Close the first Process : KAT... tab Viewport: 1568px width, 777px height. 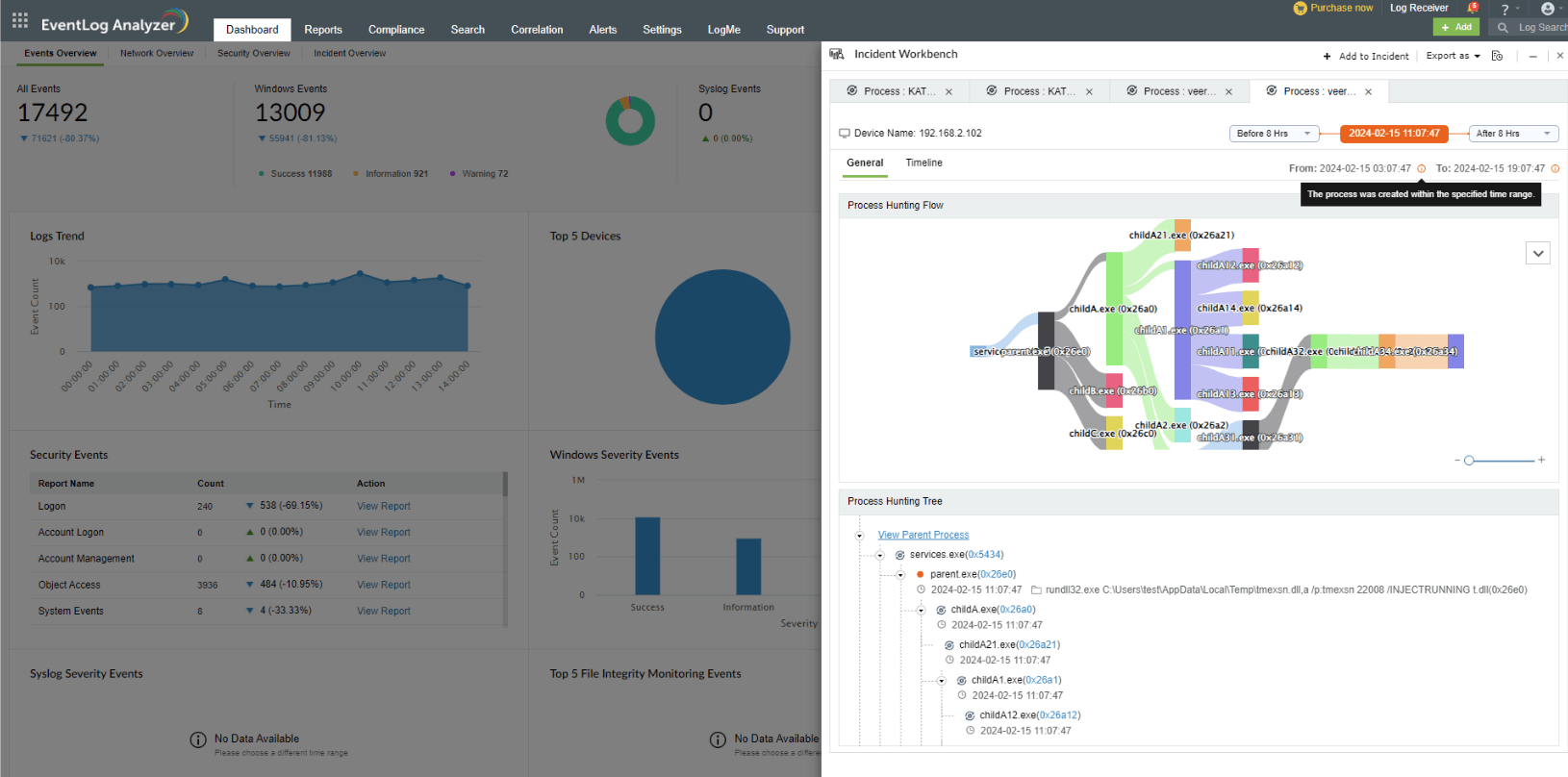coord(948,92)
